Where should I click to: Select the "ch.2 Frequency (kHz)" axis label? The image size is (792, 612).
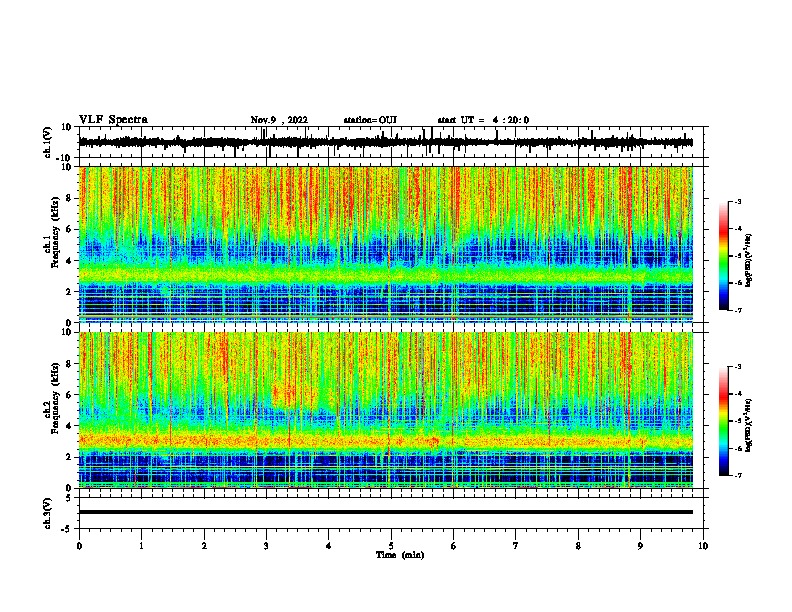pyautogui.click(x=52, y=399)
